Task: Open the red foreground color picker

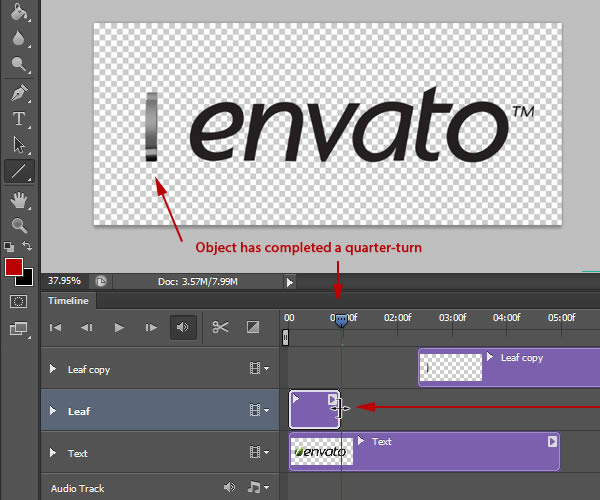Action: click(x=13, y=267)
